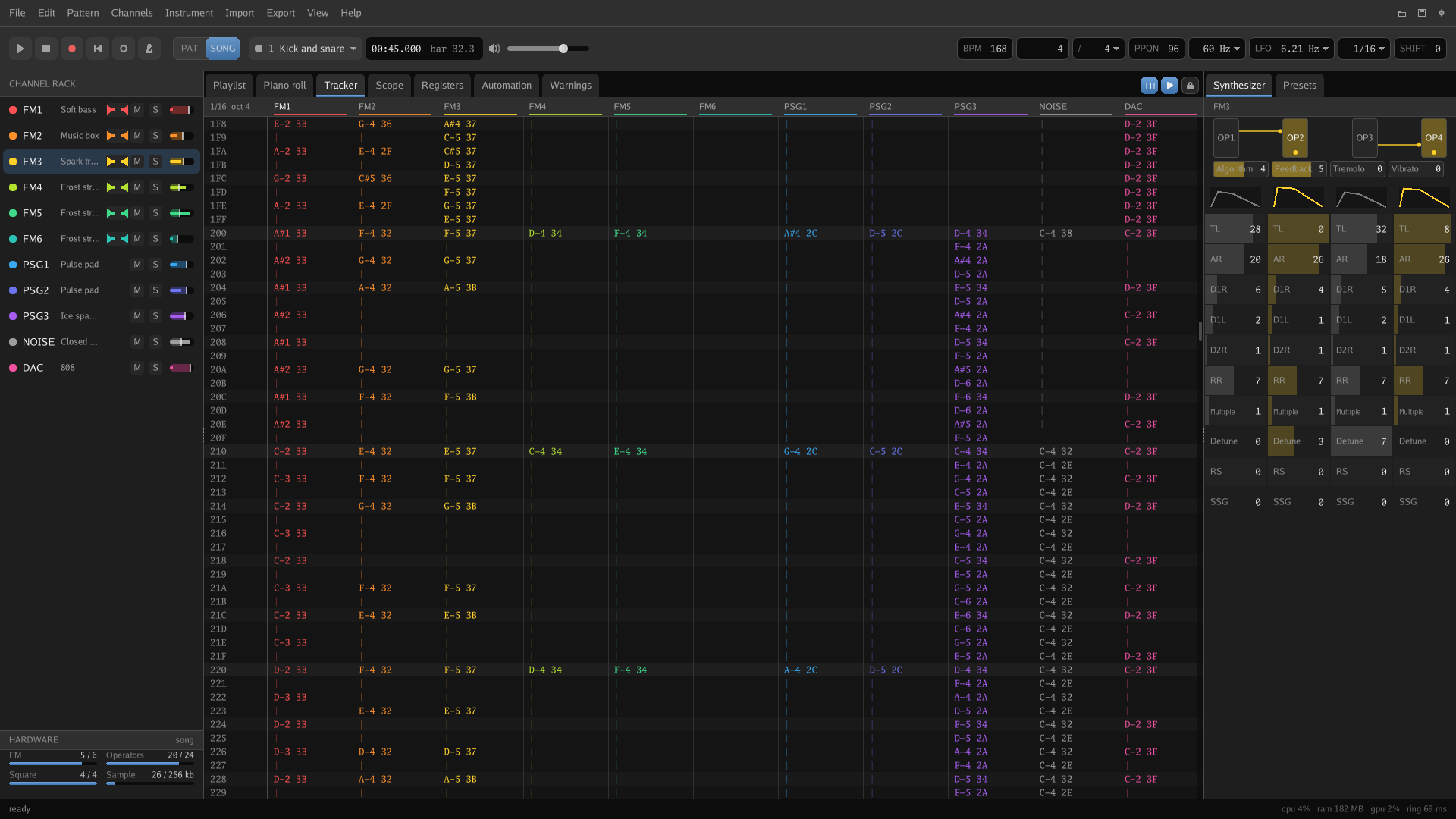Screen dimensions: 1456x819
Task: Toggle right speaker output on FM5
Action: pyautogui.click(x=124, y=213)
